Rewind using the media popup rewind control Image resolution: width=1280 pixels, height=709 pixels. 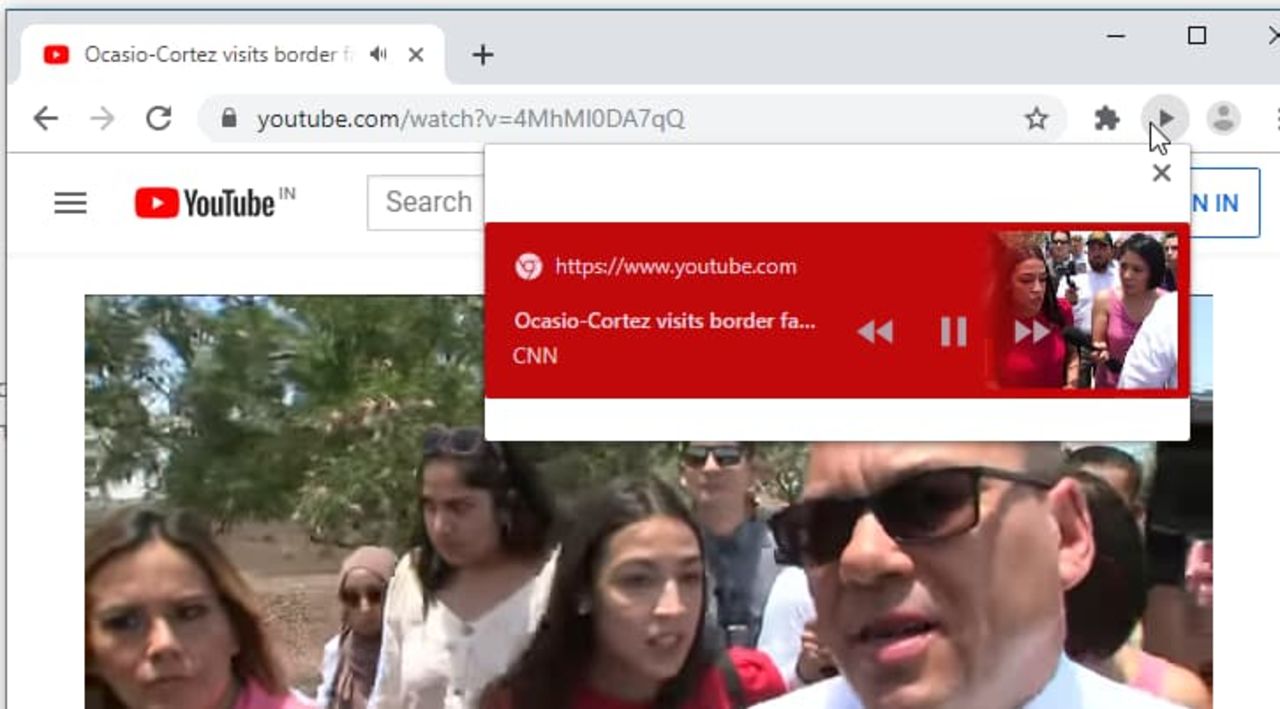click(875, 332)
